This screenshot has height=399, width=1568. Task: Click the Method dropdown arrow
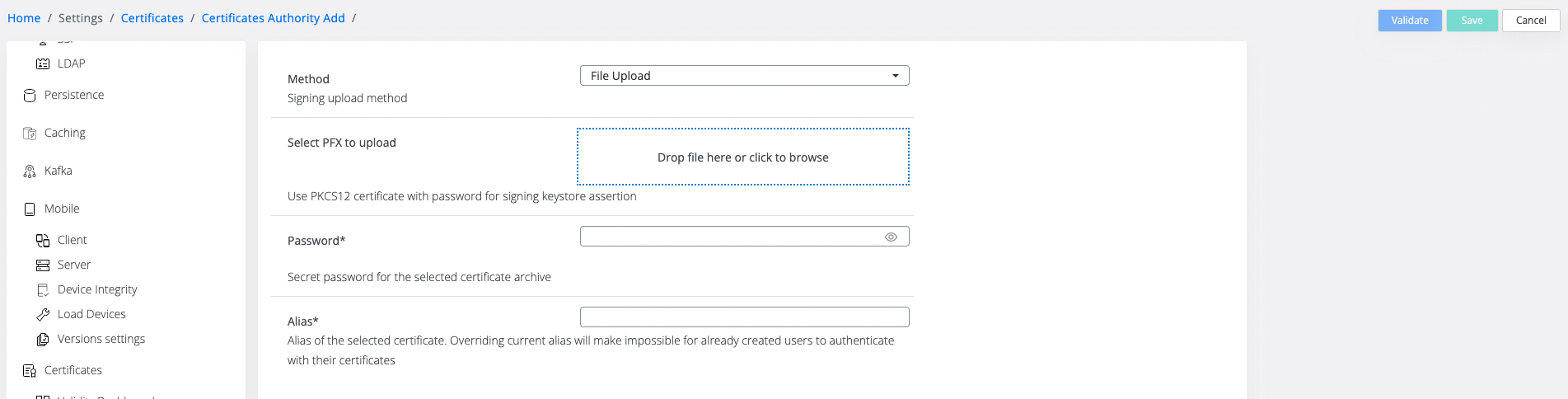point(896,76)
